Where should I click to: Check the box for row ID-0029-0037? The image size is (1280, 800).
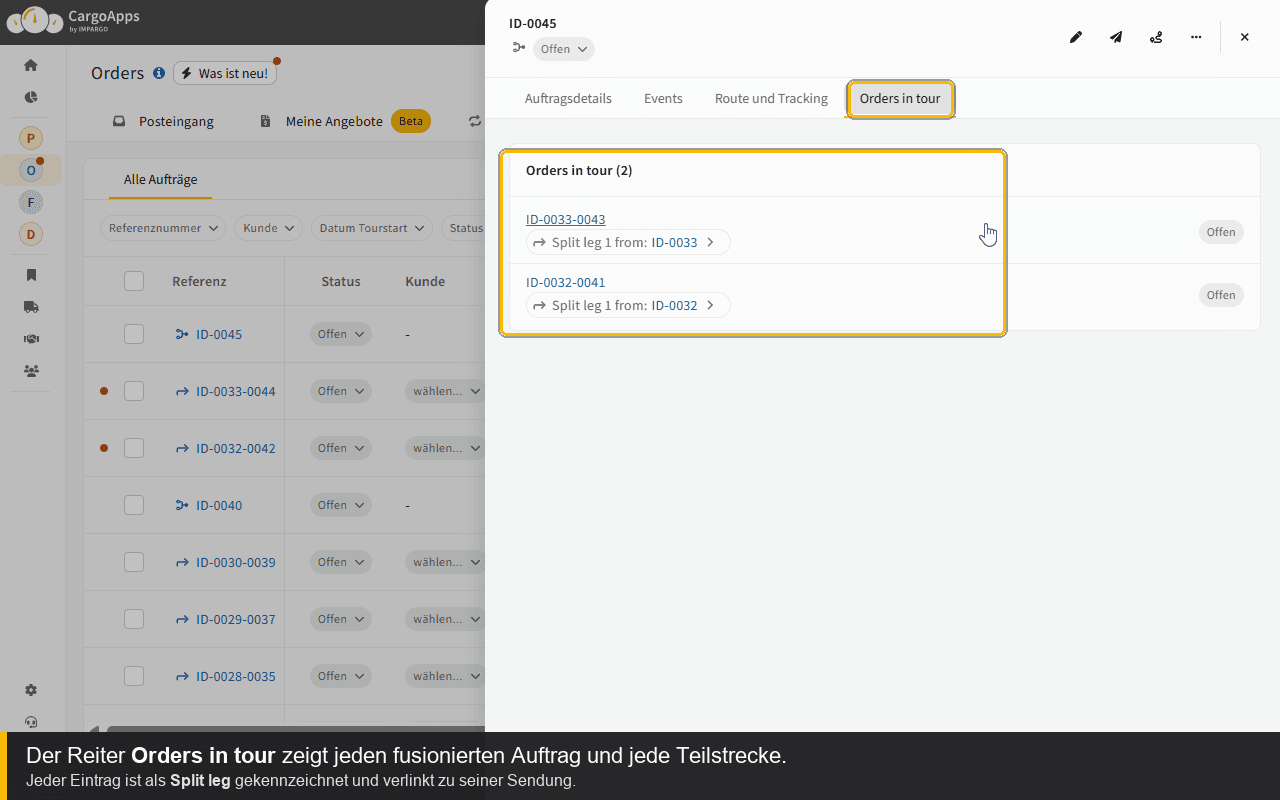(134, 619)
